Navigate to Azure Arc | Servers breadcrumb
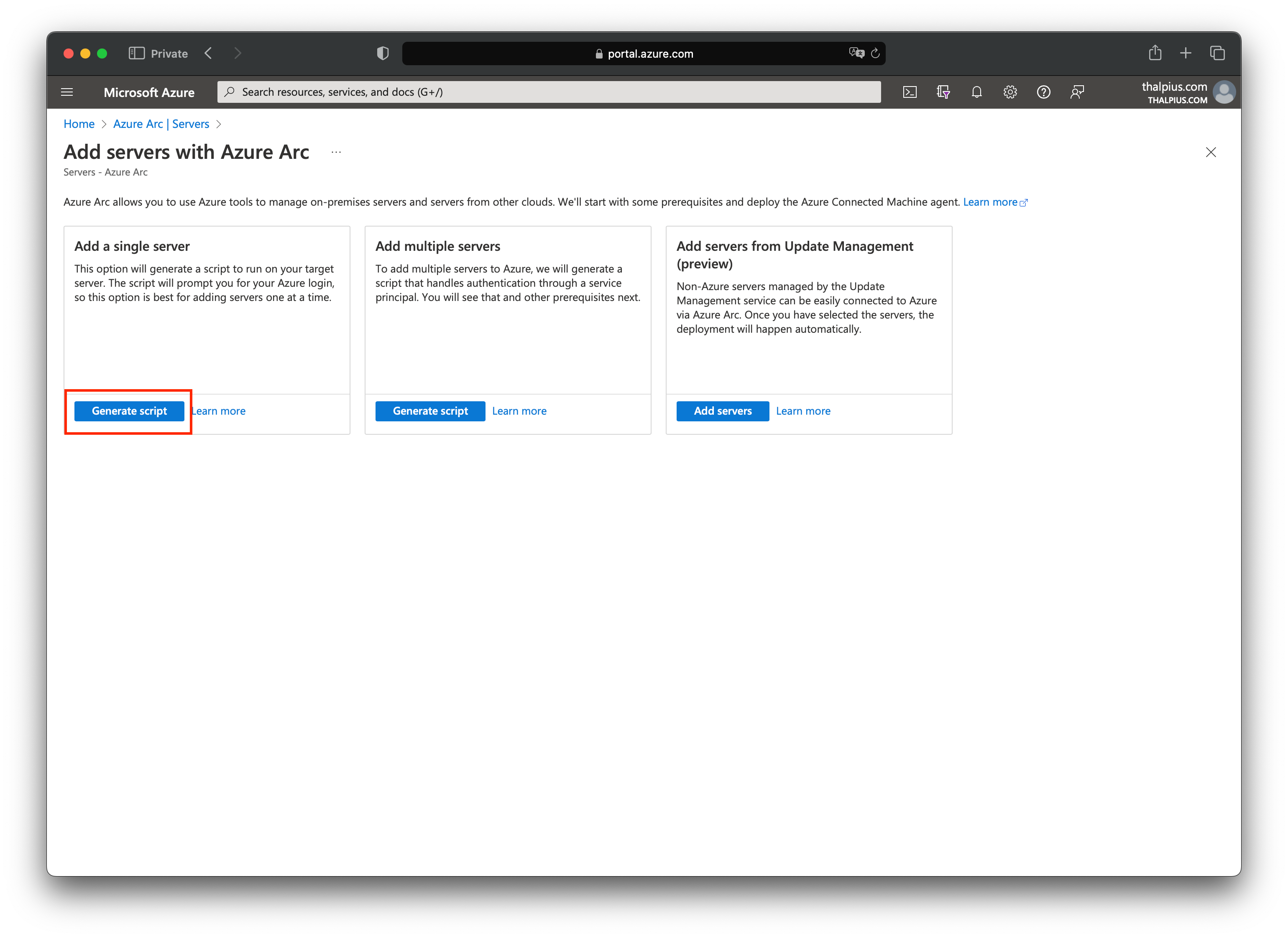This screenshot has width=1288, height=938. click(161, 124)
